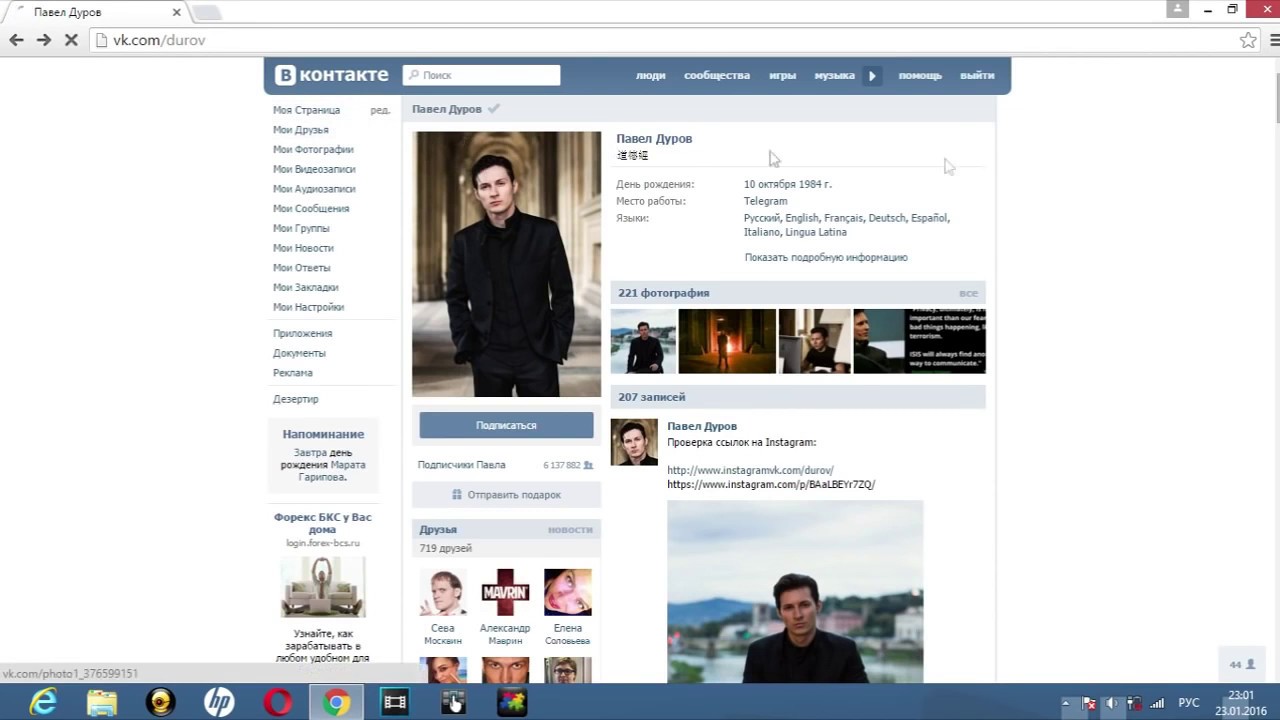Viewport: 1280px width, 720px height.
Task: Open the HP icon in taskbar
Action: [x=219, y=703]
